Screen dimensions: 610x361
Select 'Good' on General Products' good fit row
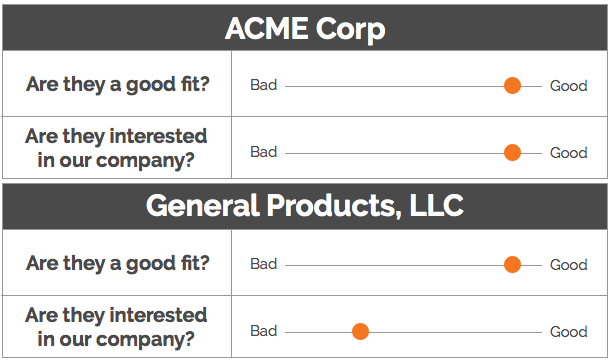(x=568, y=265)
